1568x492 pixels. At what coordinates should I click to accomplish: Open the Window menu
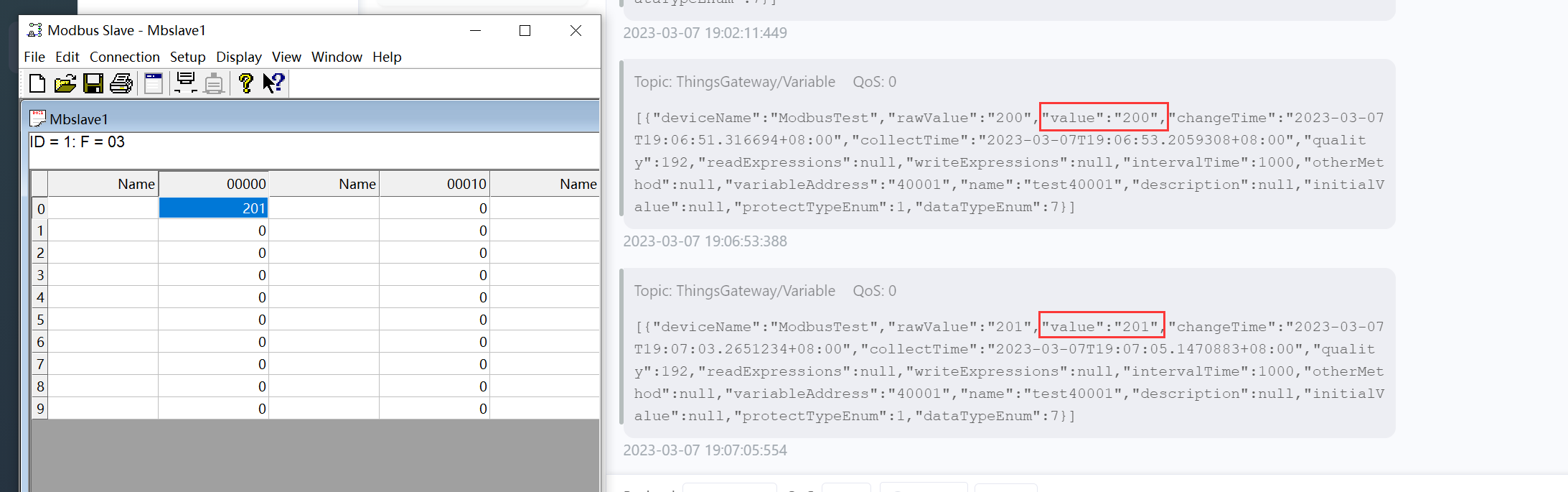click(337, 57)
